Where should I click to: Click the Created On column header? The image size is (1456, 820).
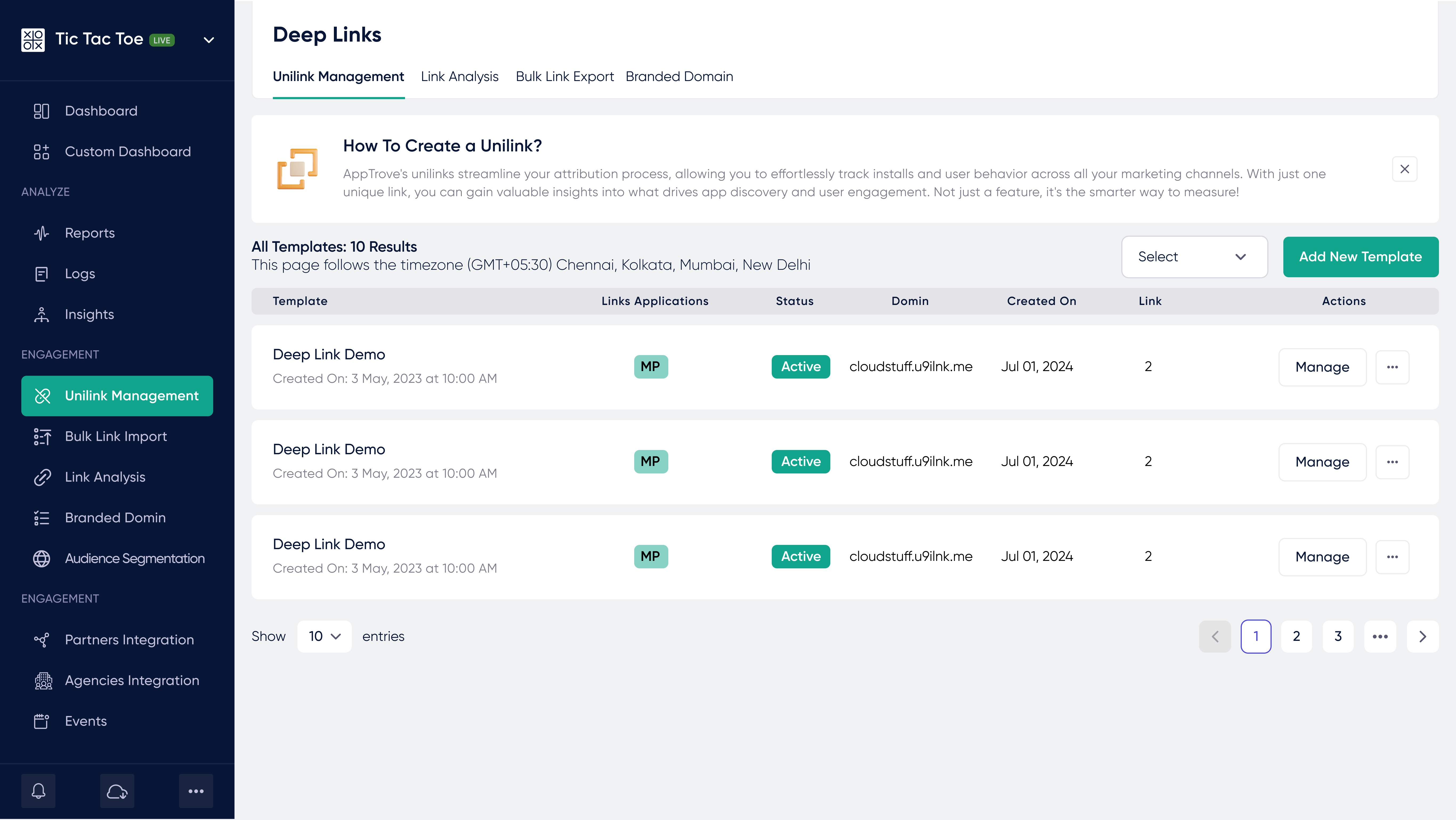click(1041, 302)
